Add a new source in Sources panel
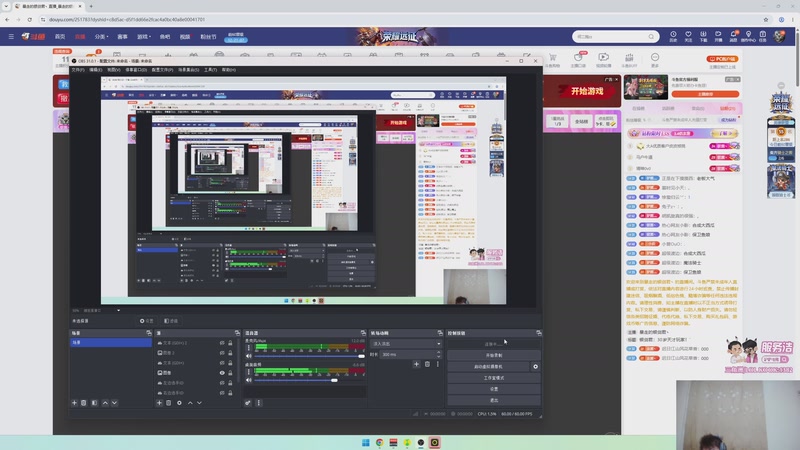The height and width of the screenshot is (450, 800). (x=159, y=403)
